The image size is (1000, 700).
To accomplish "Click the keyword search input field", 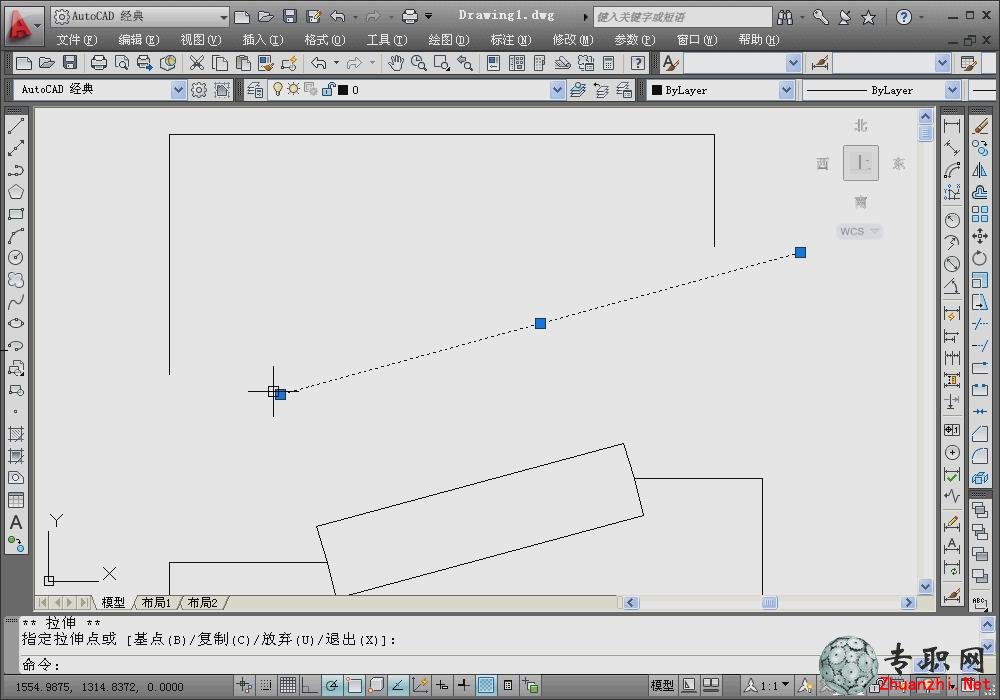I will (682, 17).
